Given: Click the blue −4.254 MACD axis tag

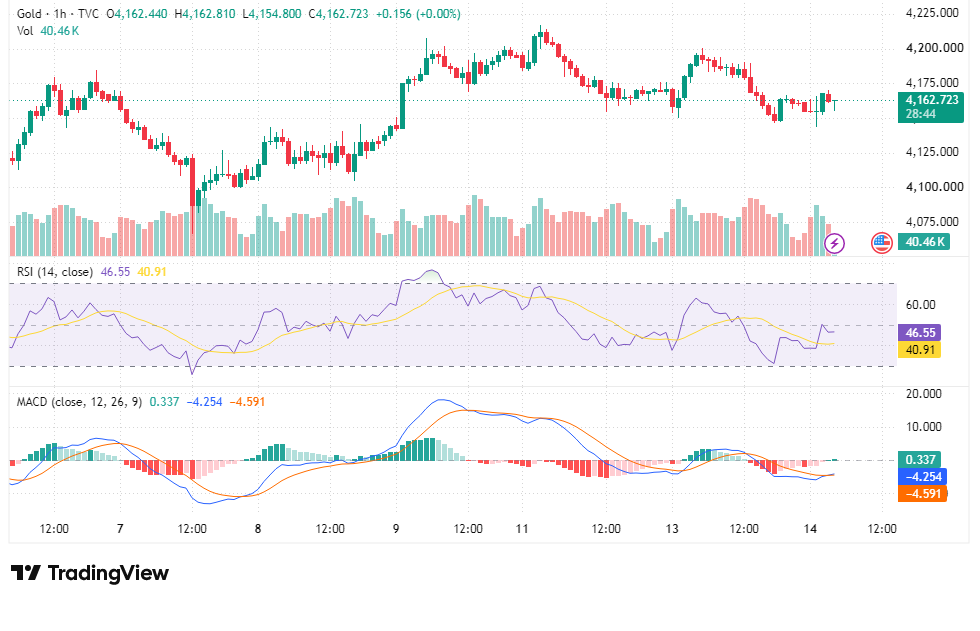Looking at the screenshot, I should tap(922, 477).
